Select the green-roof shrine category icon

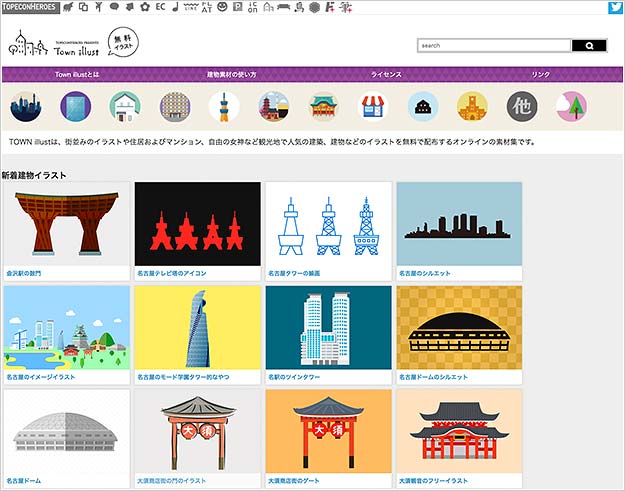click(324, 106)
